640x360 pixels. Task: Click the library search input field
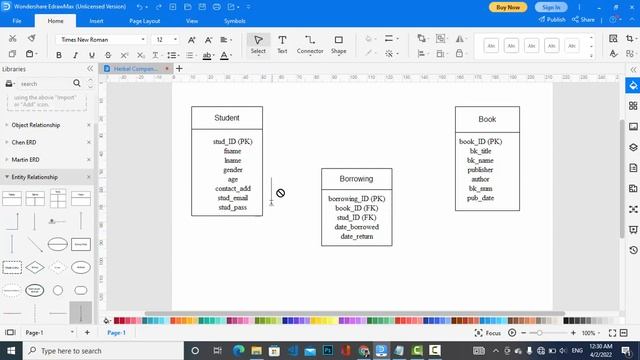tap(45, 84)
